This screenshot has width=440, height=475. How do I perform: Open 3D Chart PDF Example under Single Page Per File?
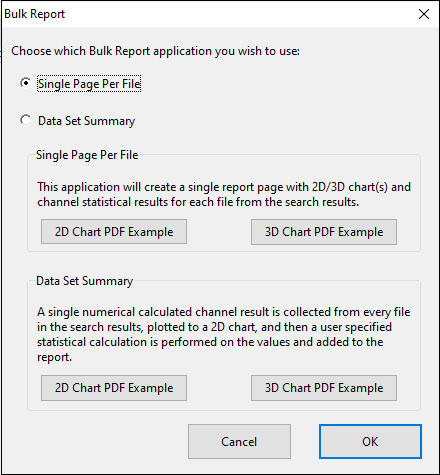click(324, 232)
